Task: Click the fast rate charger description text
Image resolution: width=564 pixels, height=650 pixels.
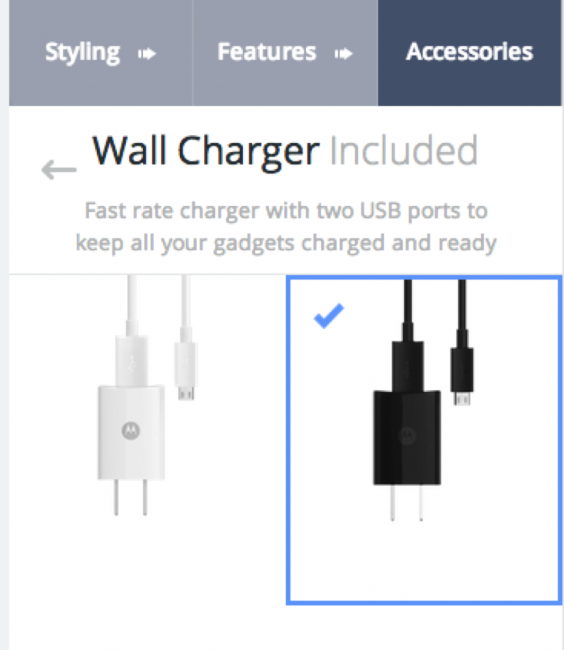Action: [x=286, y=226]
